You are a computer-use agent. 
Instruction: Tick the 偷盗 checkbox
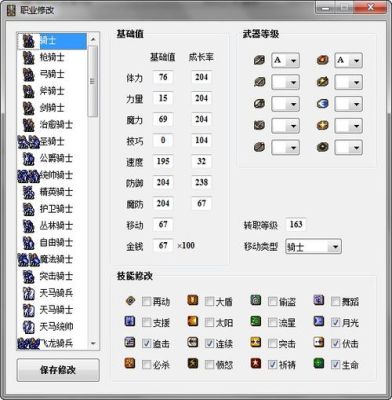(x=272, y=302)
